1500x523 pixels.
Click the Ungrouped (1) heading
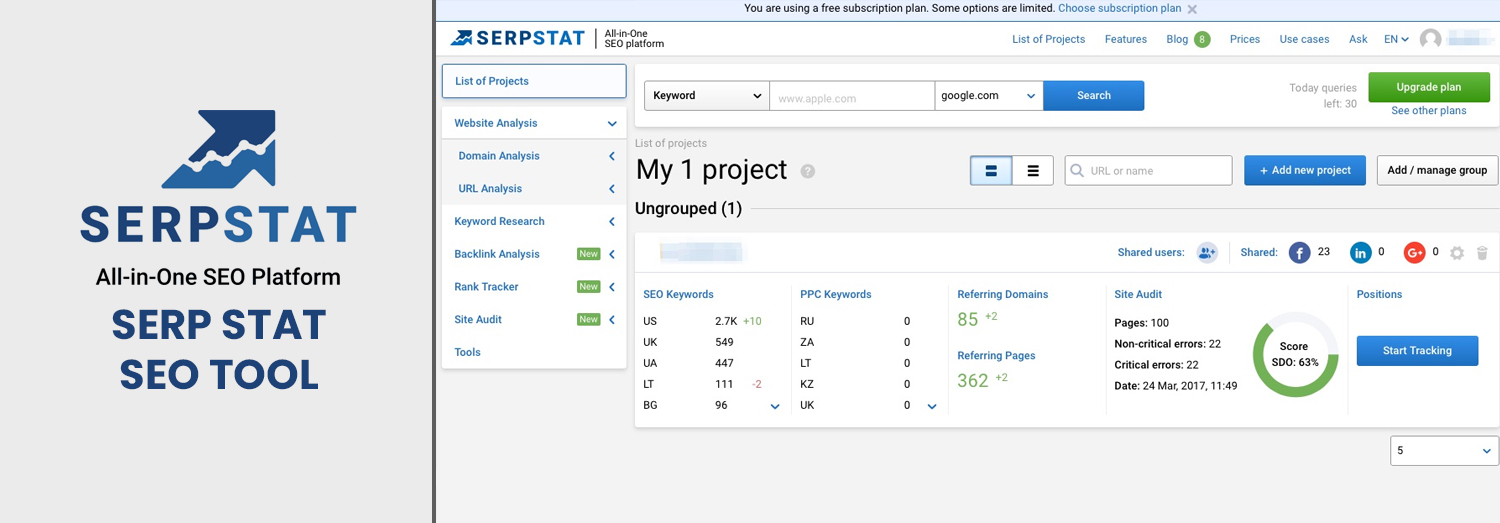pos(689,208)
